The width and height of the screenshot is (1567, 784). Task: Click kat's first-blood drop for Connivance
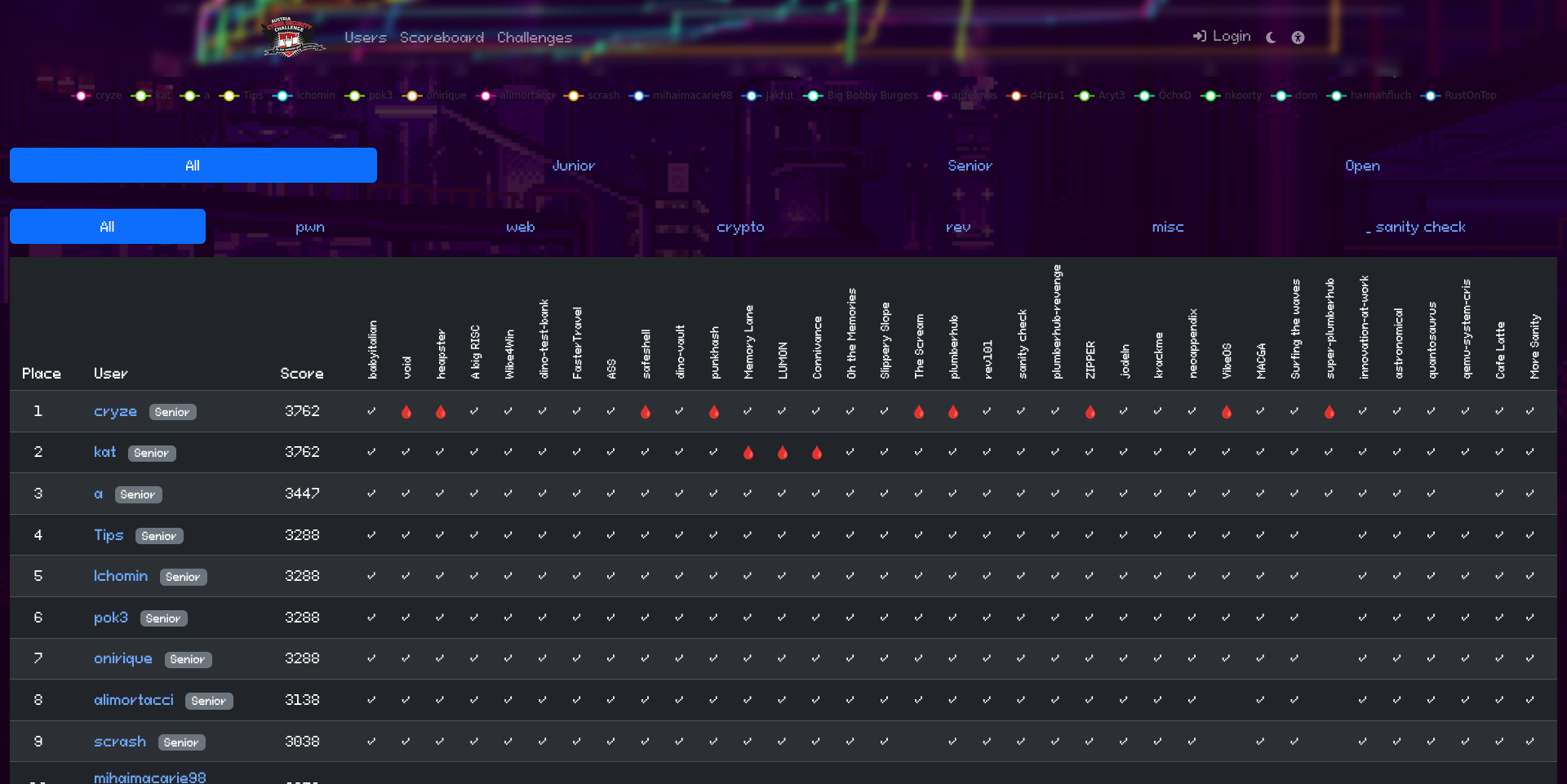click(x=817, y=453)
